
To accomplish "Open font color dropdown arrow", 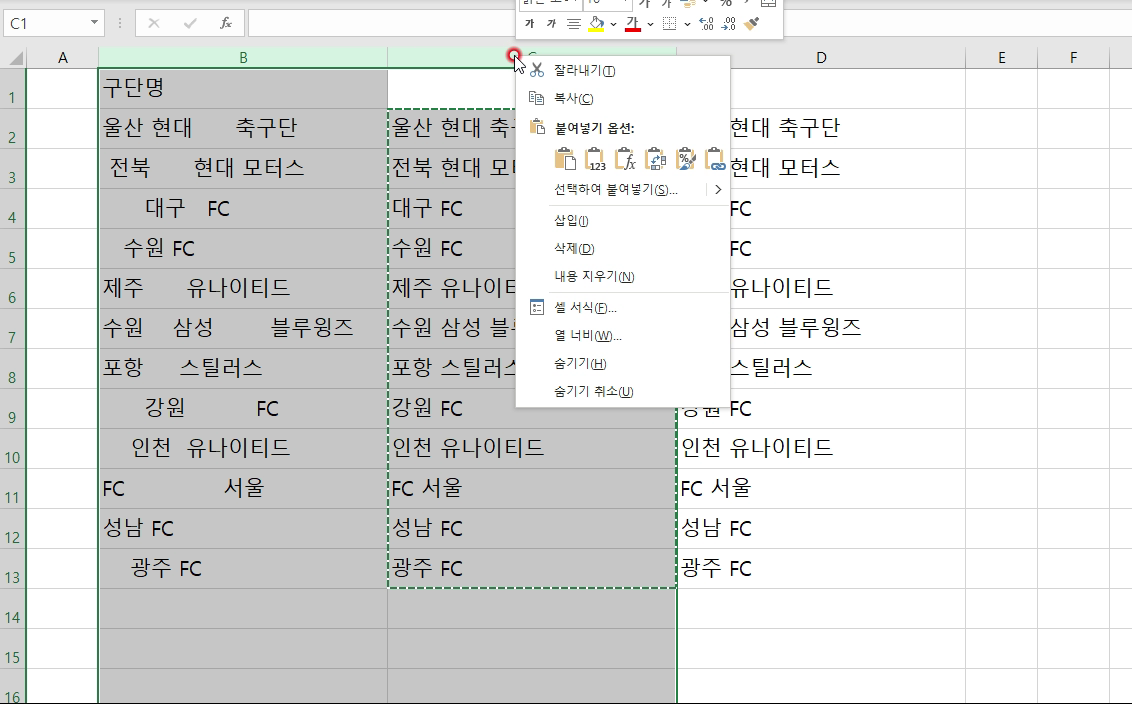I will (650, 25).
